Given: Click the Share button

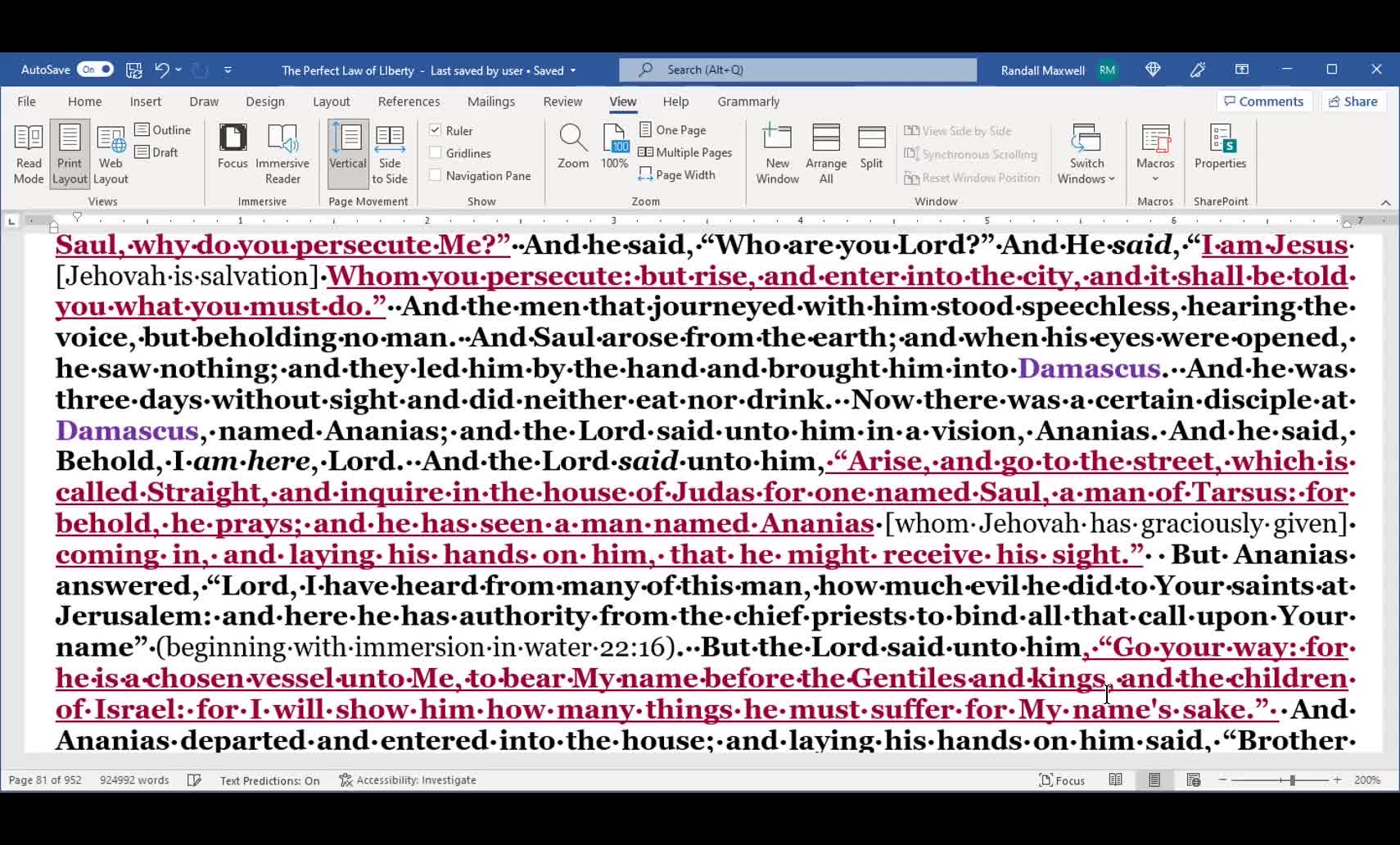Looking at the screenshot, I should (1353, 102).
